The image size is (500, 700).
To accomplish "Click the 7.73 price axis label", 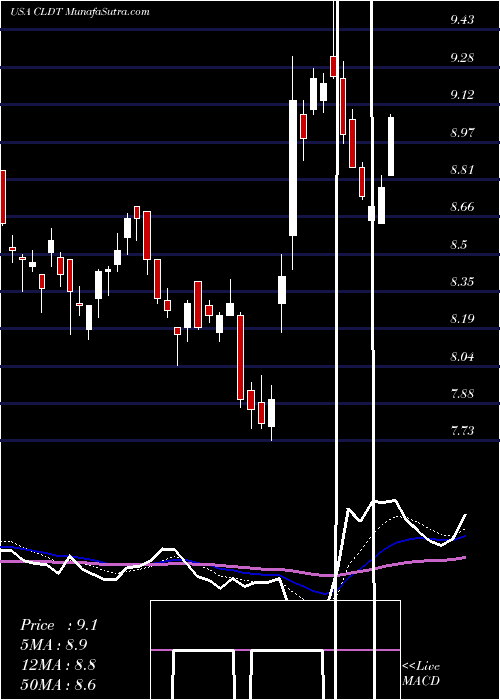I will 462,431.
